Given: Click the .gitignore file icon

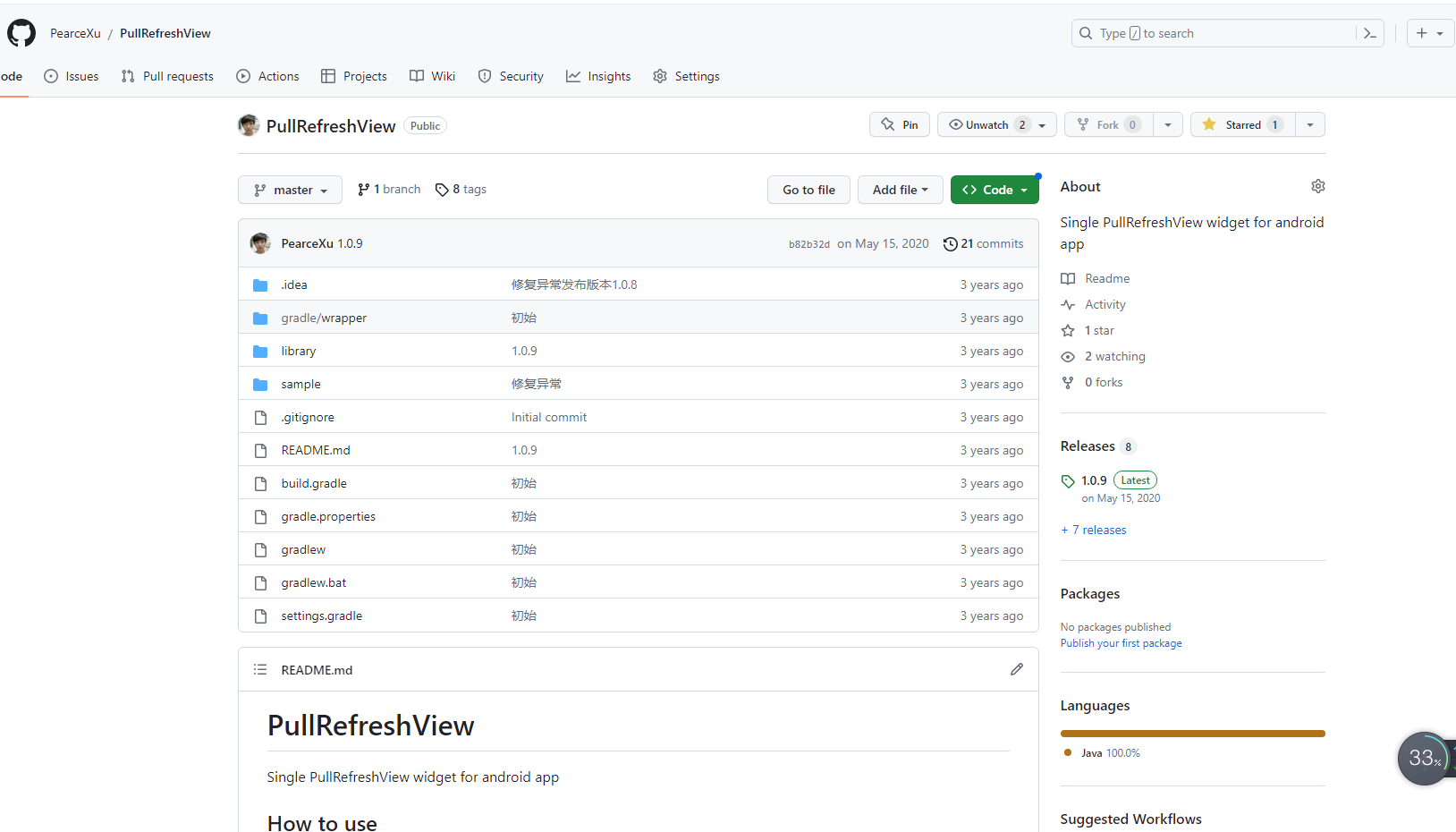Looking at the screenshot, I should (260, 417).
